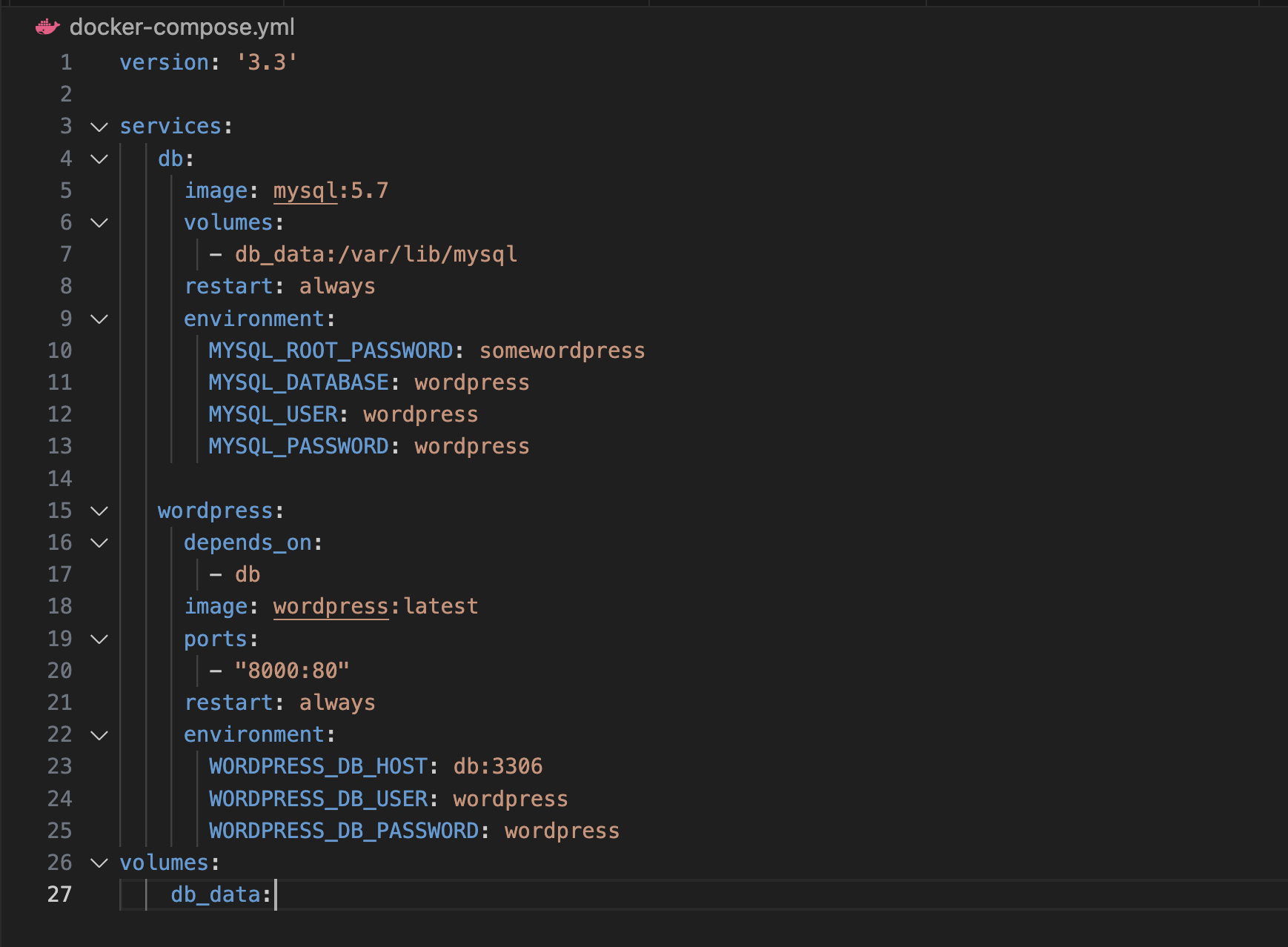Click the top-level volumes key on line 26

coord(165,863)
